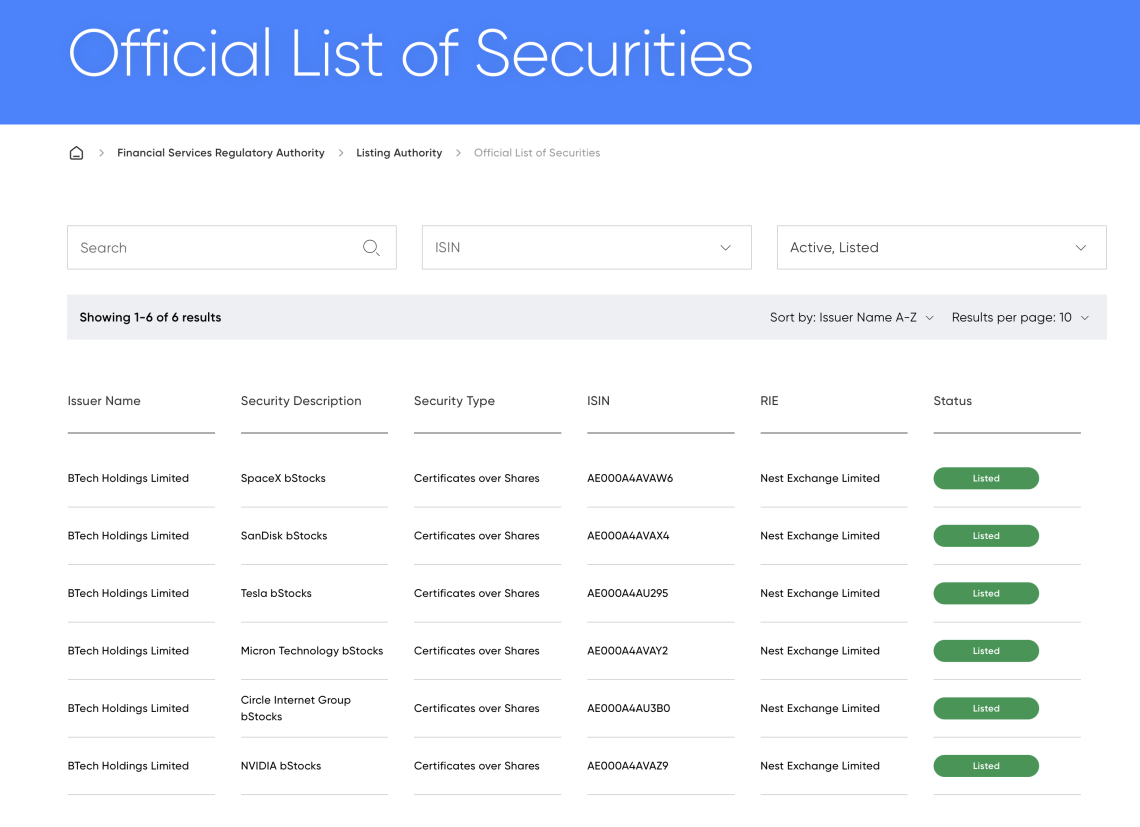
Task: Change Results per page dropdown
Action: 1020,317
